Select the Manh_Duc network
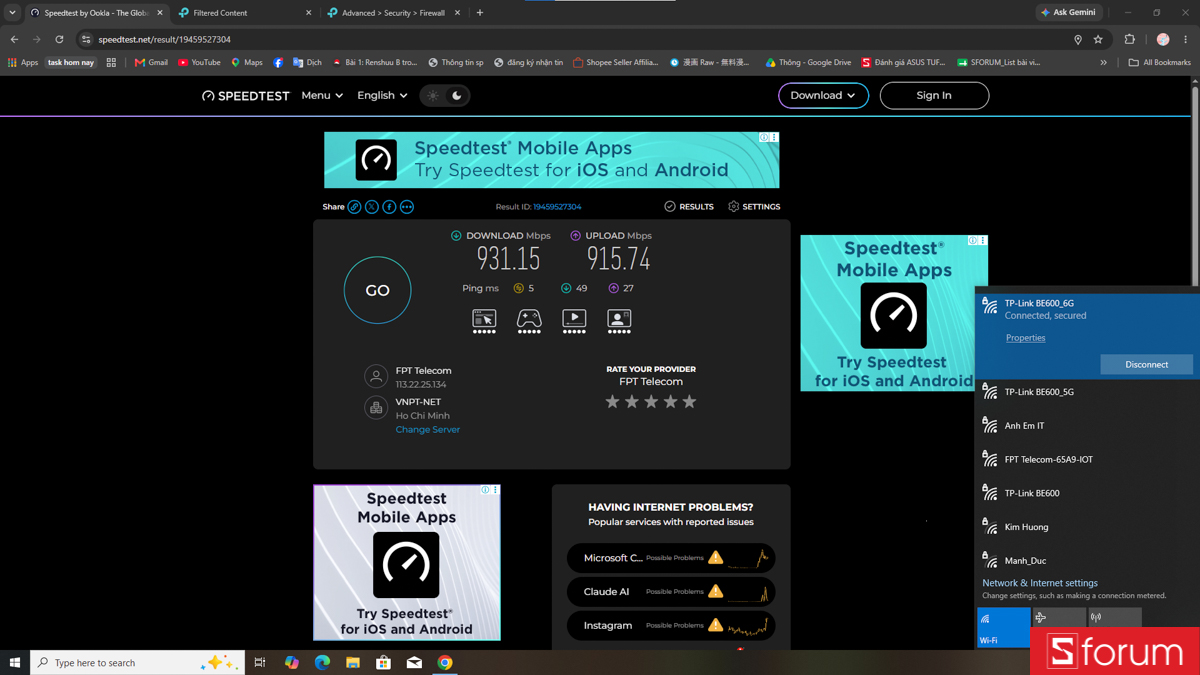 pos(1087,561)
